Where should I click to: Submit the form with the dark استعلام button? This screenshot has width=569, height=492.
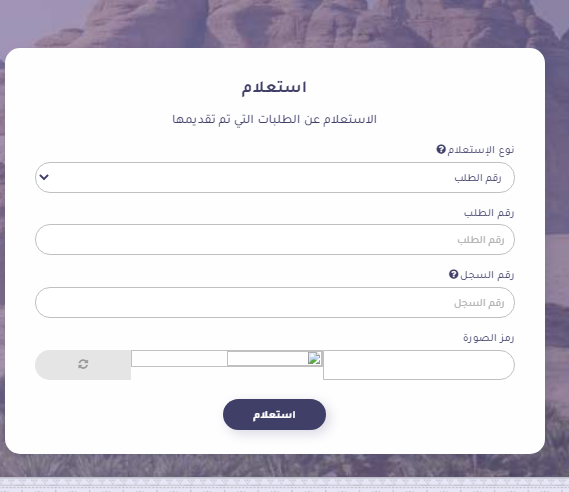coord(274,414)
